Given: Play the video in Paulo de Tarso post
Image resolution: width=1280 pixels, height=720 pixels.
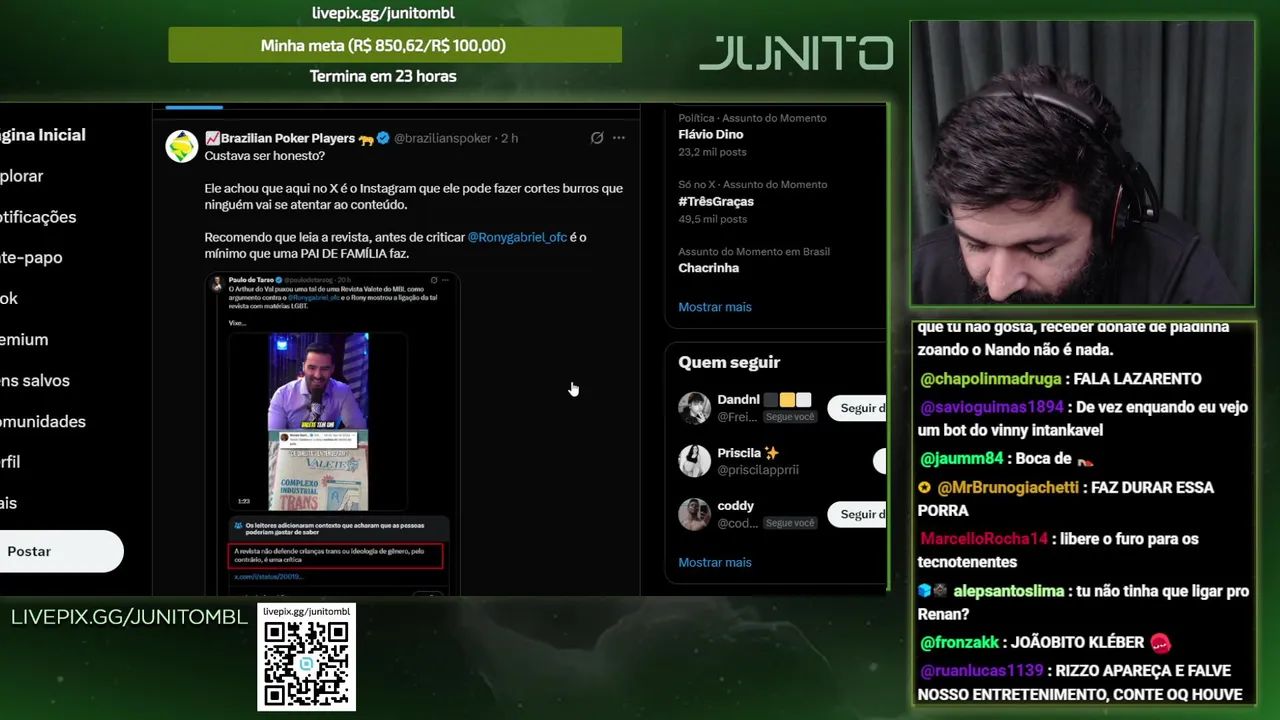Looking at the screenshot, I should pyautogui.click(x=318, y=421).
